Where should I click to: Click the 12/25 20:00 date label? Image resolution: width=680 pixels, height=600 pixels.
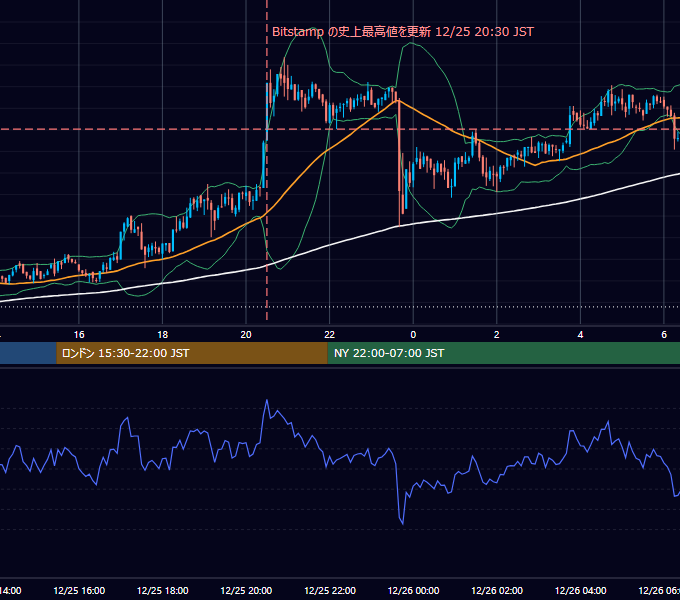click(246, 590)
